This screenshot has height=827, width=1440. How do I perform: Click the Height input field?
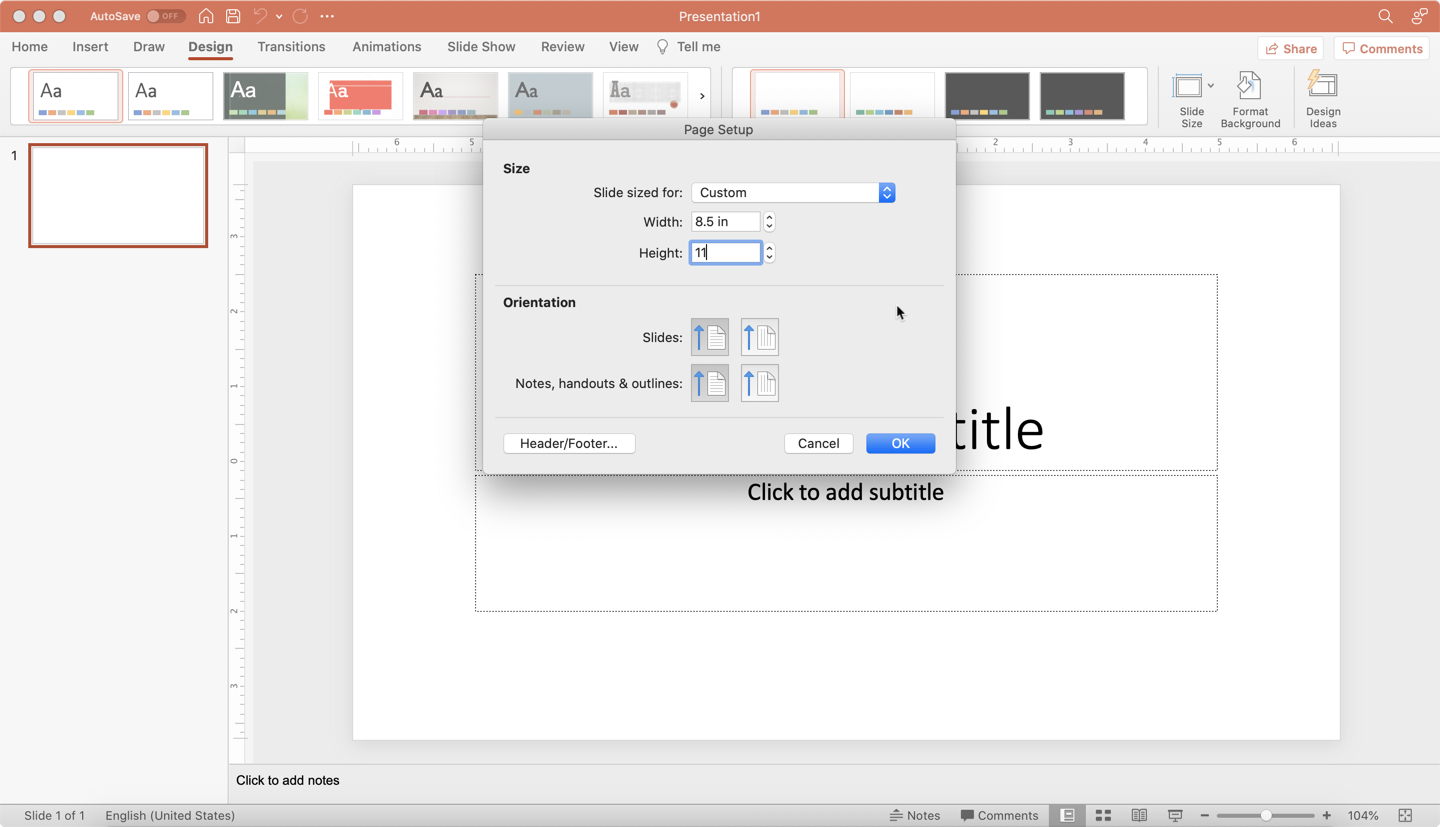725,253
